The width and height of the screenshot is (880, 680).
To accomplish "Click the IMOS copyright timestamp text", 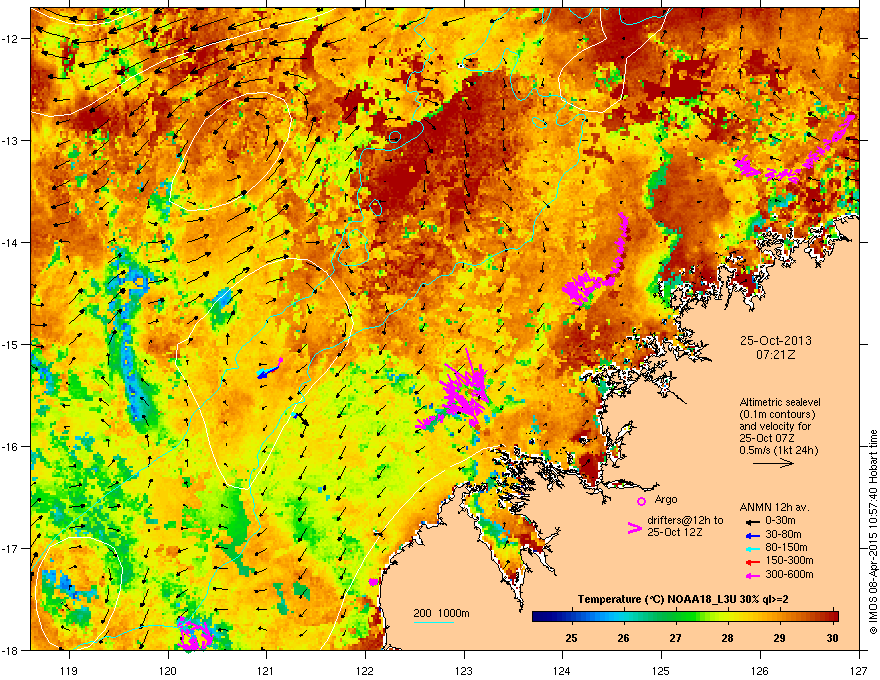I will [873, 532].
